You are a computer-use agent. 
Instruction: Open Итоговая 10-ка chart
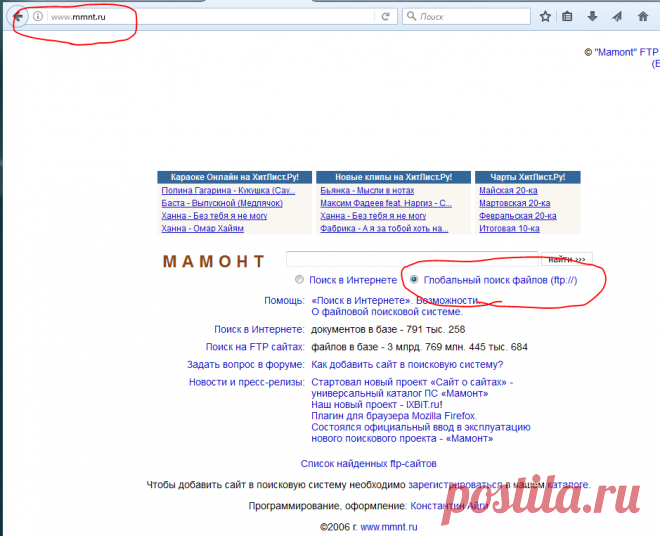509,228
